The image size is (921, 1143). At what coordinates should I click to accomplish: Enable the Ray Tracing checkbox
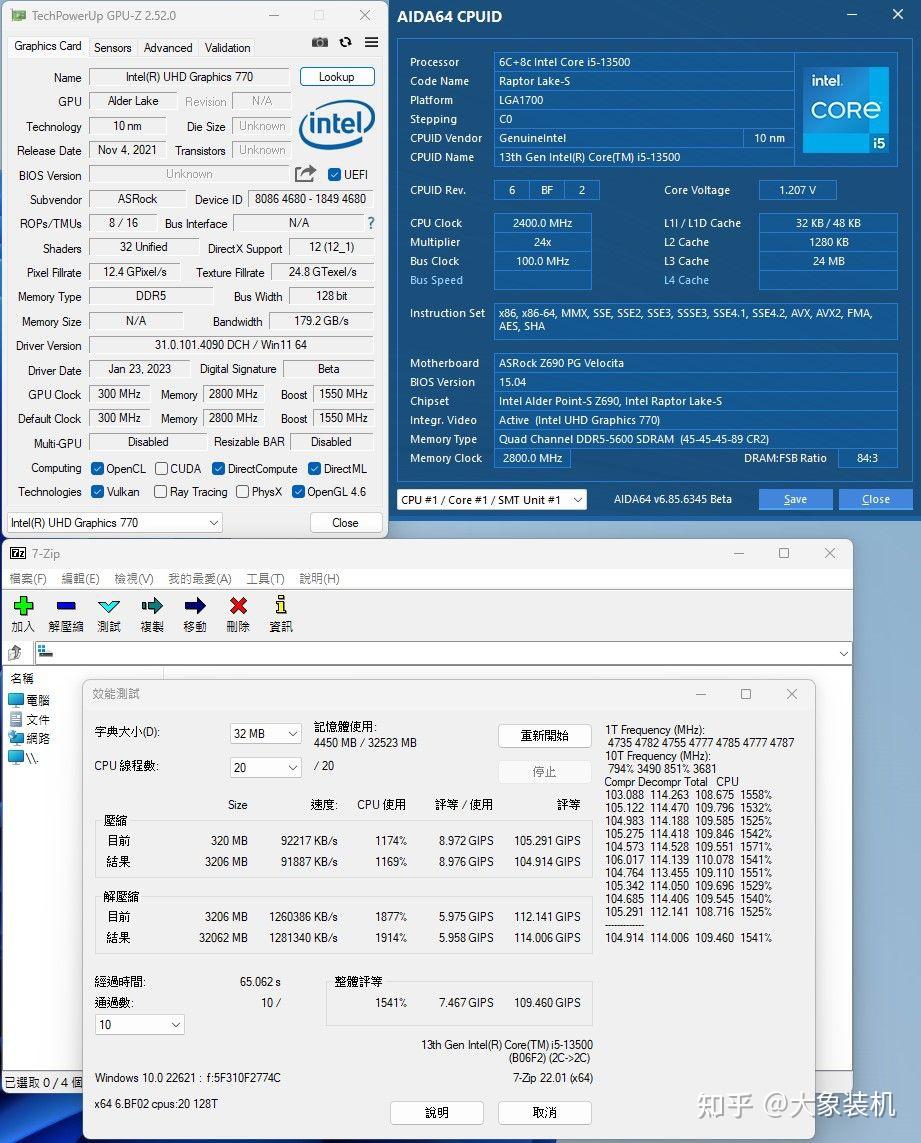(160, 491)
